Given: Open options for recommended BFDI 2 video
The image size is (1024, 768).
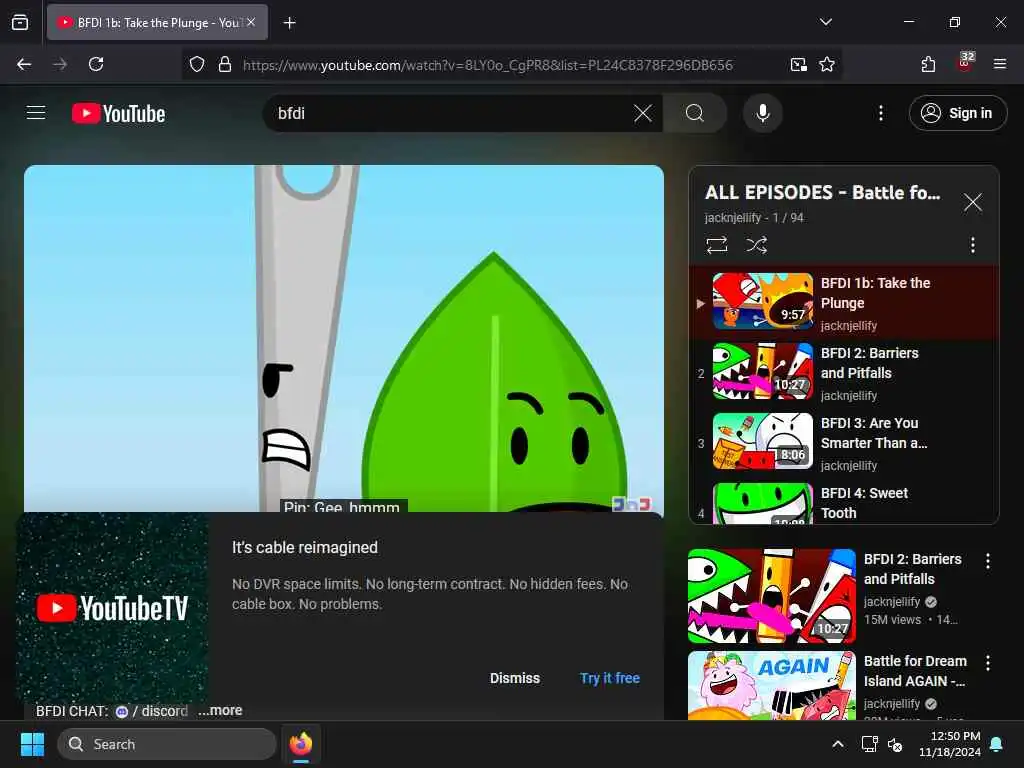Looking at the screenshot, I should [x=987, y=560].
